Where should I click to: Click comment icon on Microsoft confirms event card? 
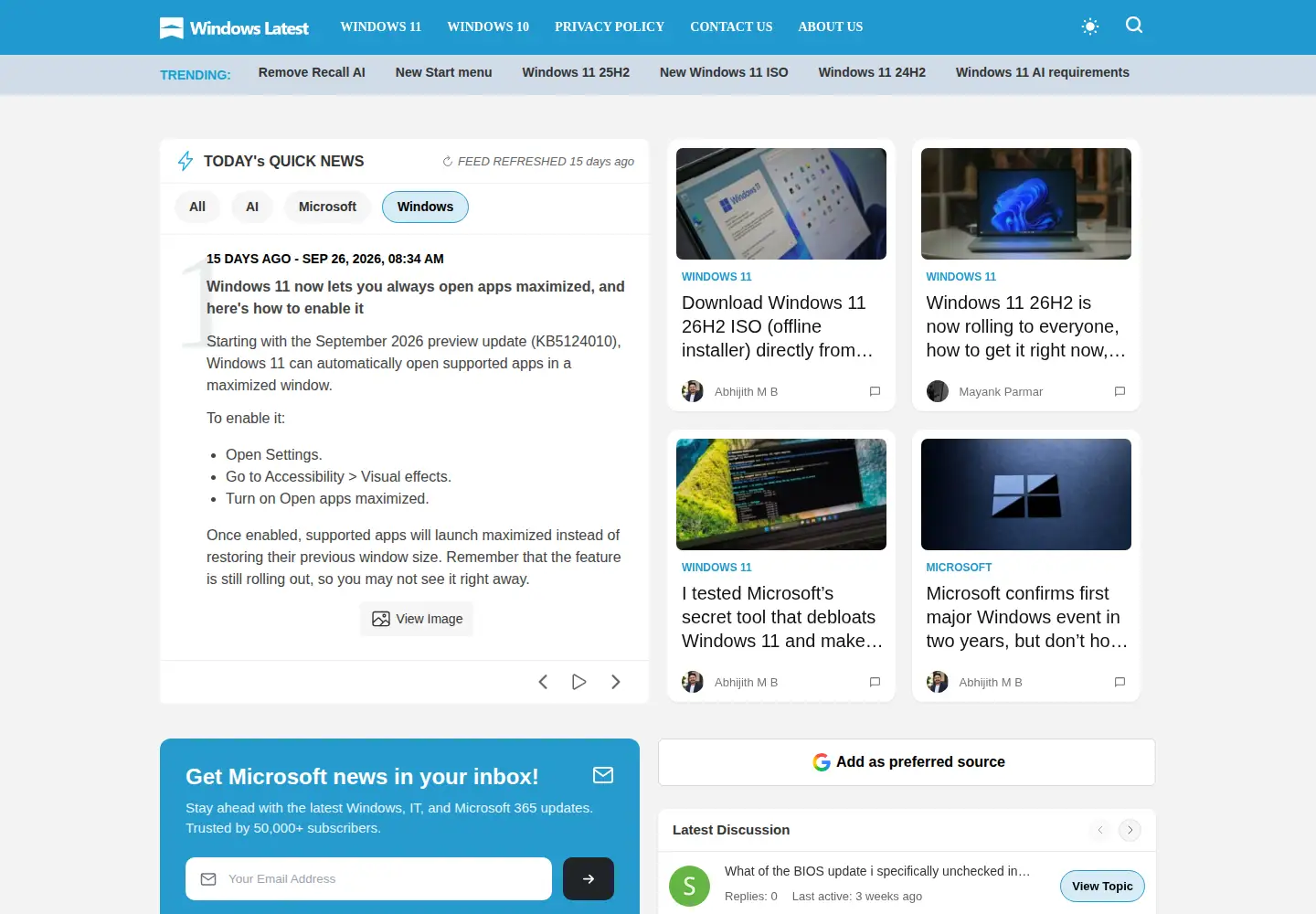click(x=1120, y=682)
